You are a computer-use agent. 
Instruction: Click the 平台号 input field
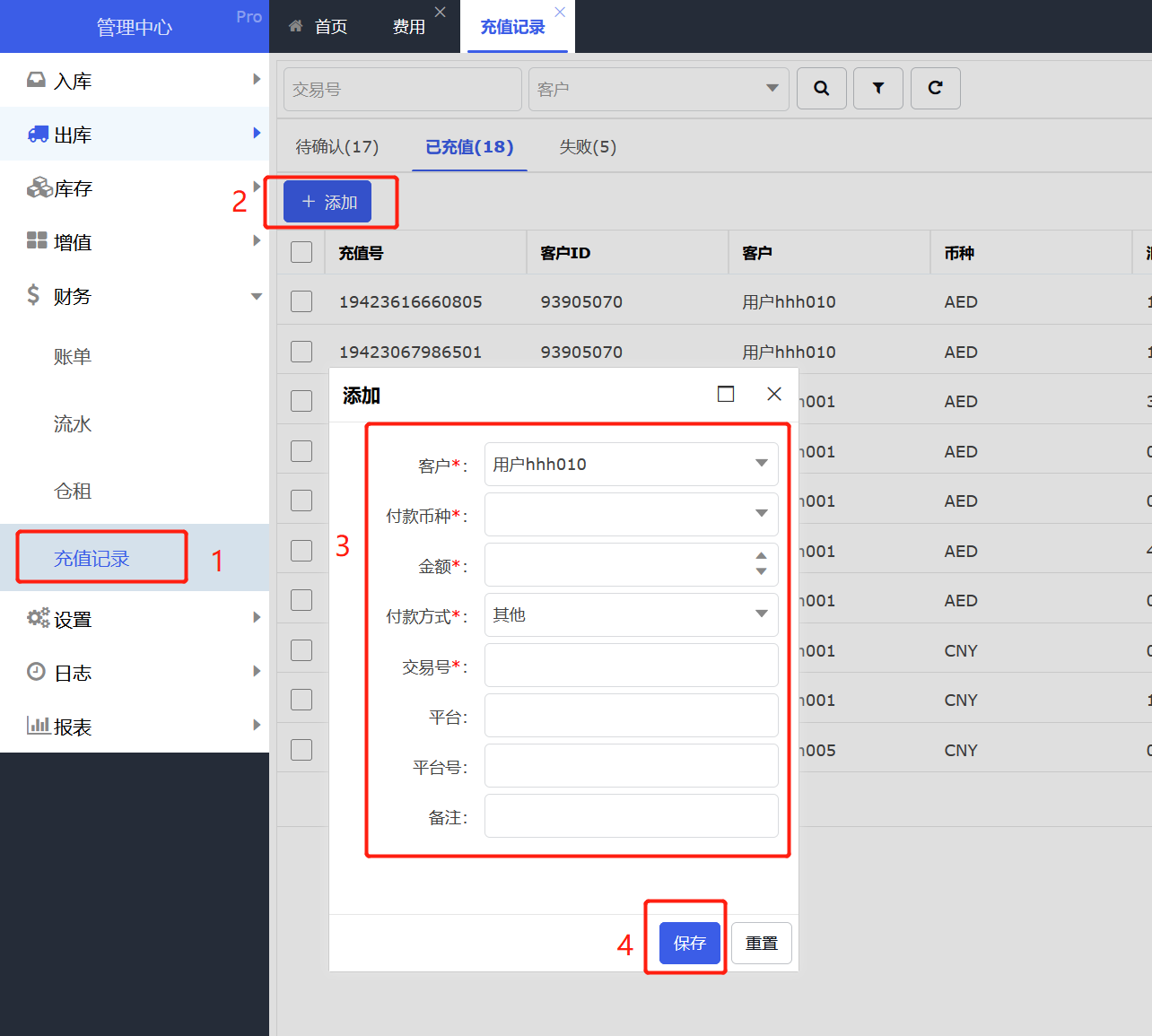tap(632, 765)
